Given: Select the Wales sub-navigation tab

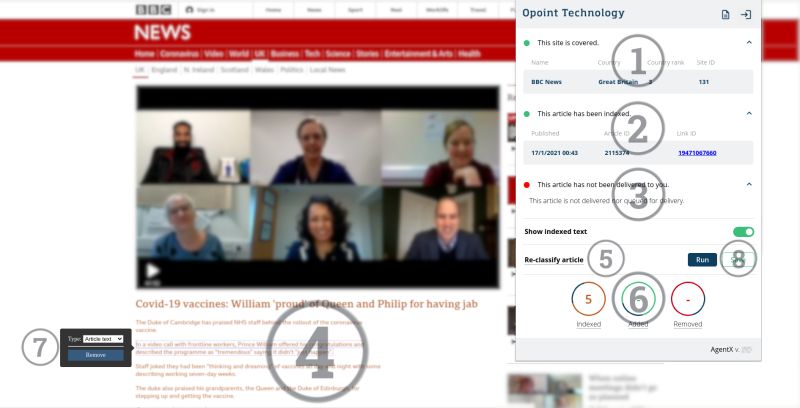Looking at the screenshot, I should [264, 69].
